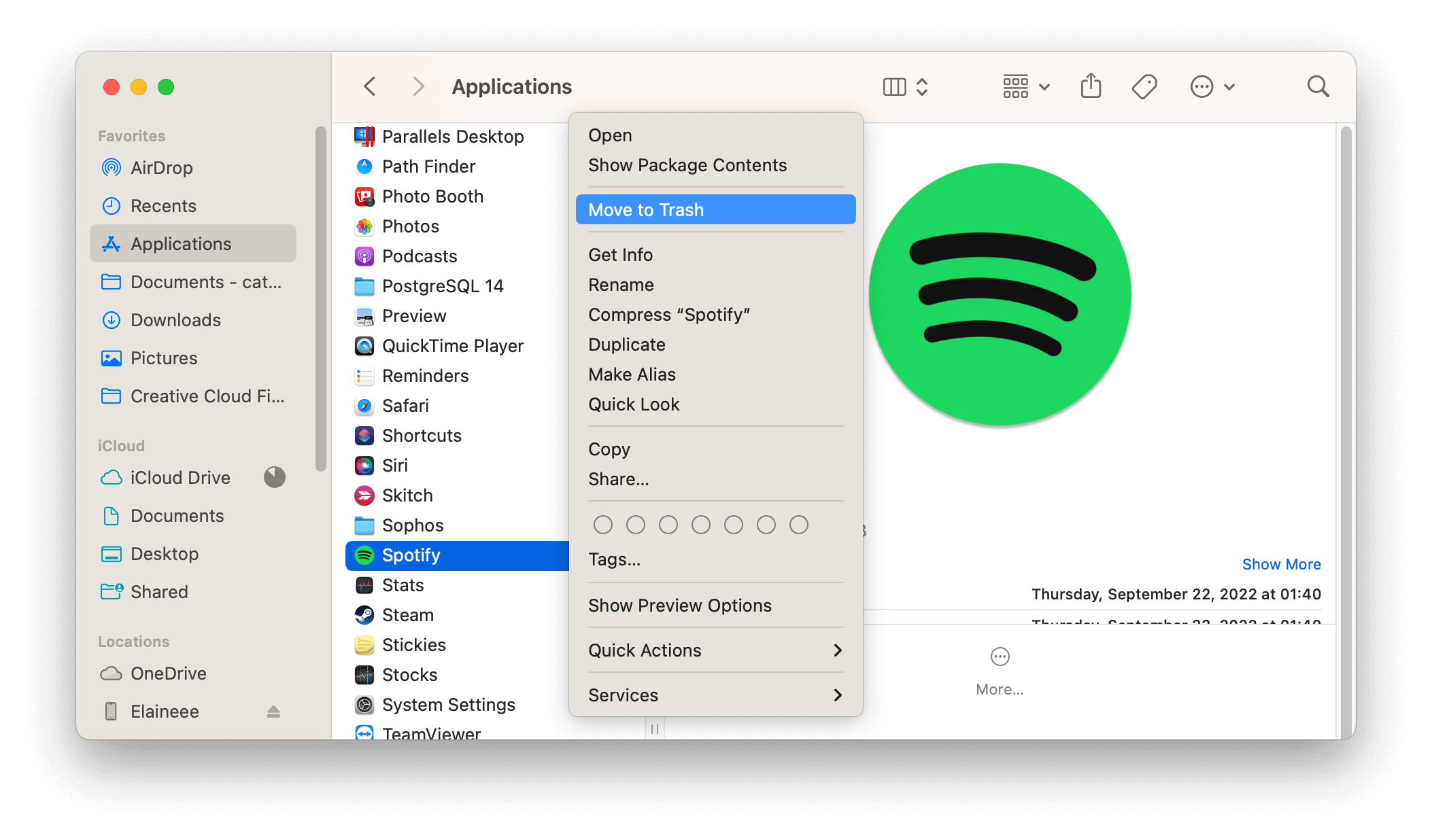Click the Photo Booth app icon
Viewport: 1432px width, 840px height.
click(364, 196)
